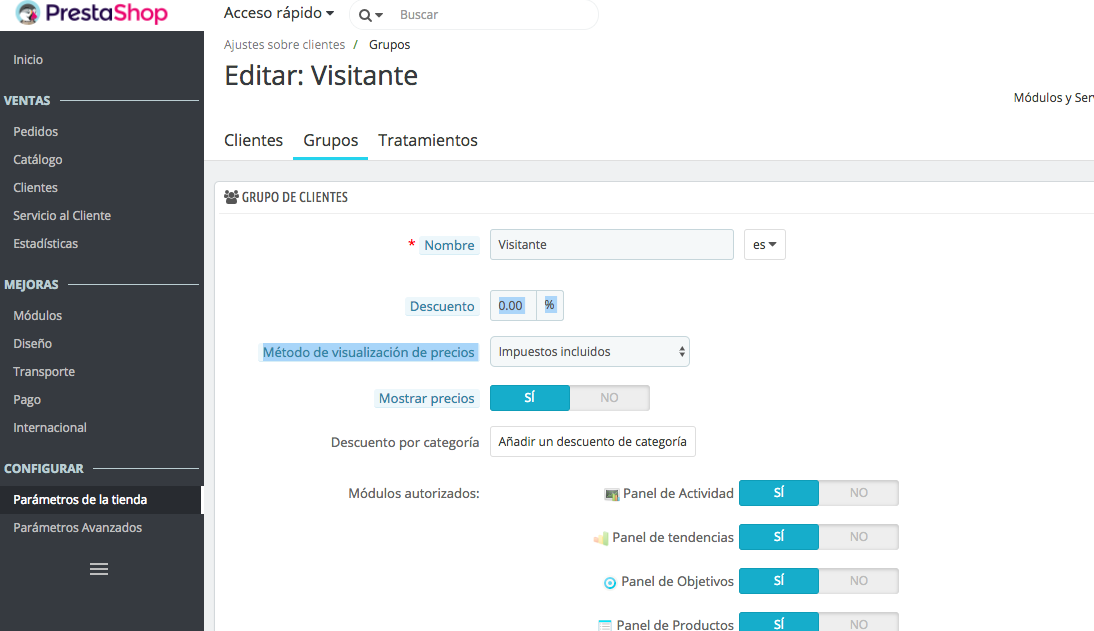Screen dimensions: 1094x631
Task: Click the Descuento field label
Action: 442,306
